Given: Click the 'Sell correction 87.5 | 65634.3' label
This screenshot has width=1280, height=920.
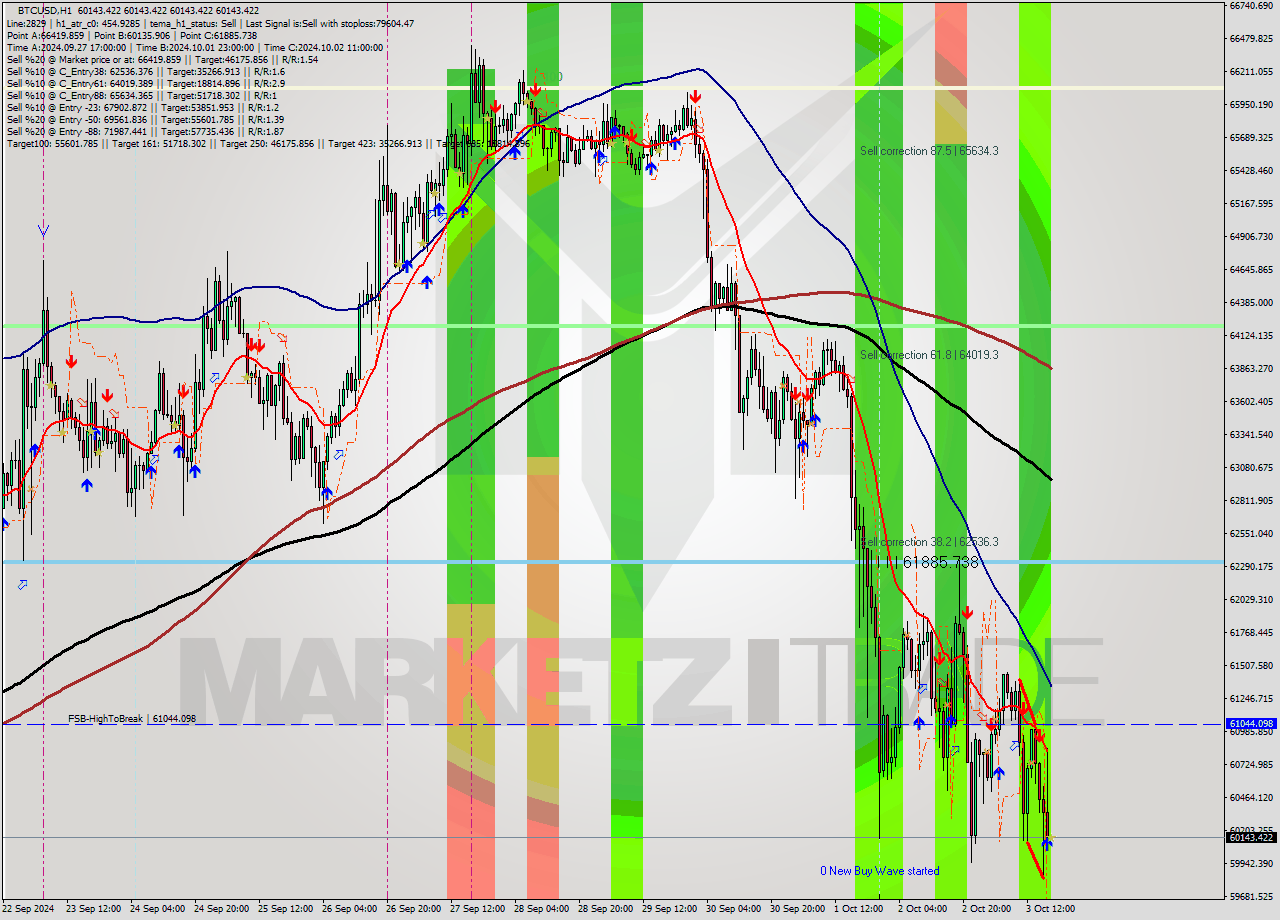Looking at the screenshot, I should click(929, 151).
